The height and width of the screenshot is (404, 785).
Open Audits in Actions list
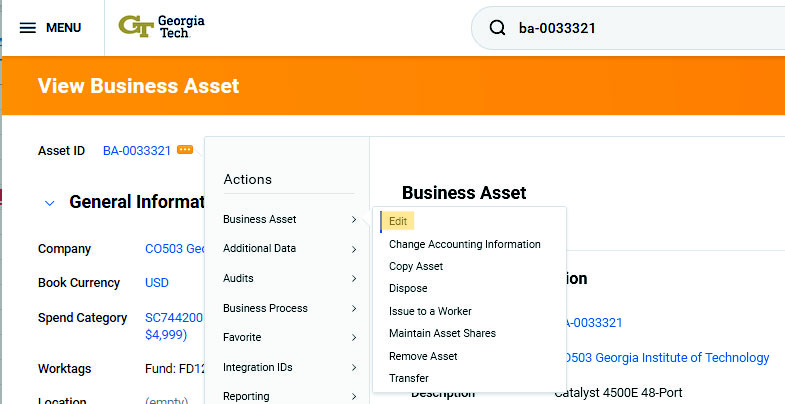tap(238, 278)
